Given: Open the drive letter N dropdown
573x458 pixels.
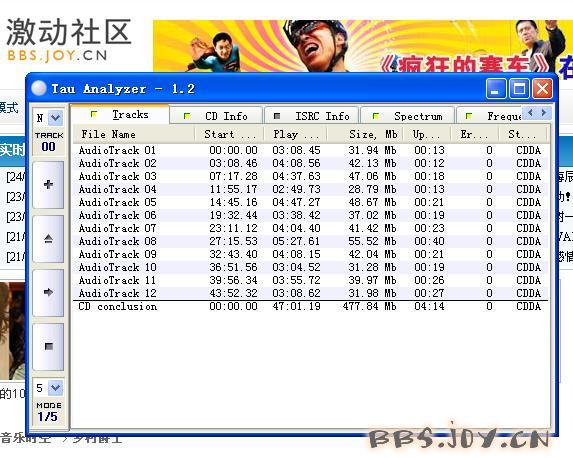Looking at the screenshot, I should pyautogui.click(x=56, y=118).
